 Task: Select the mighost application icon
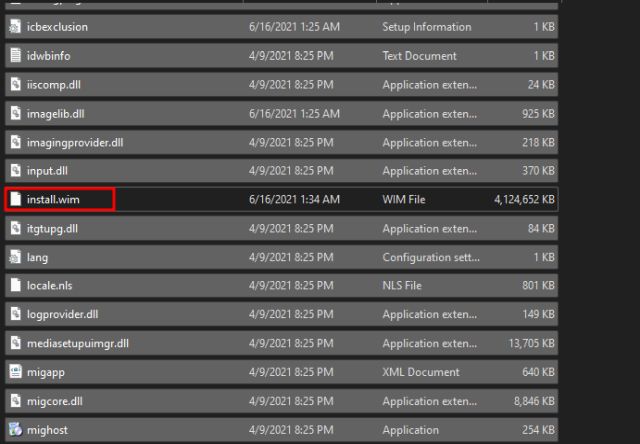coord(15,430)
